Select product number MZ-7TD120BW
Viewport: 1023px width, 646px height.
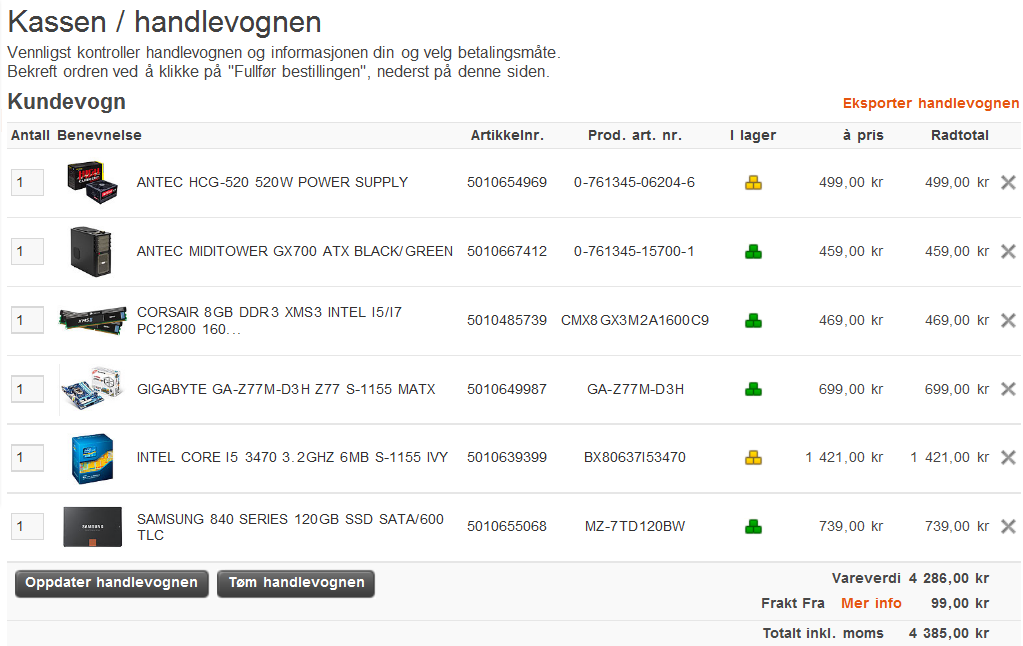coord(635,526)
